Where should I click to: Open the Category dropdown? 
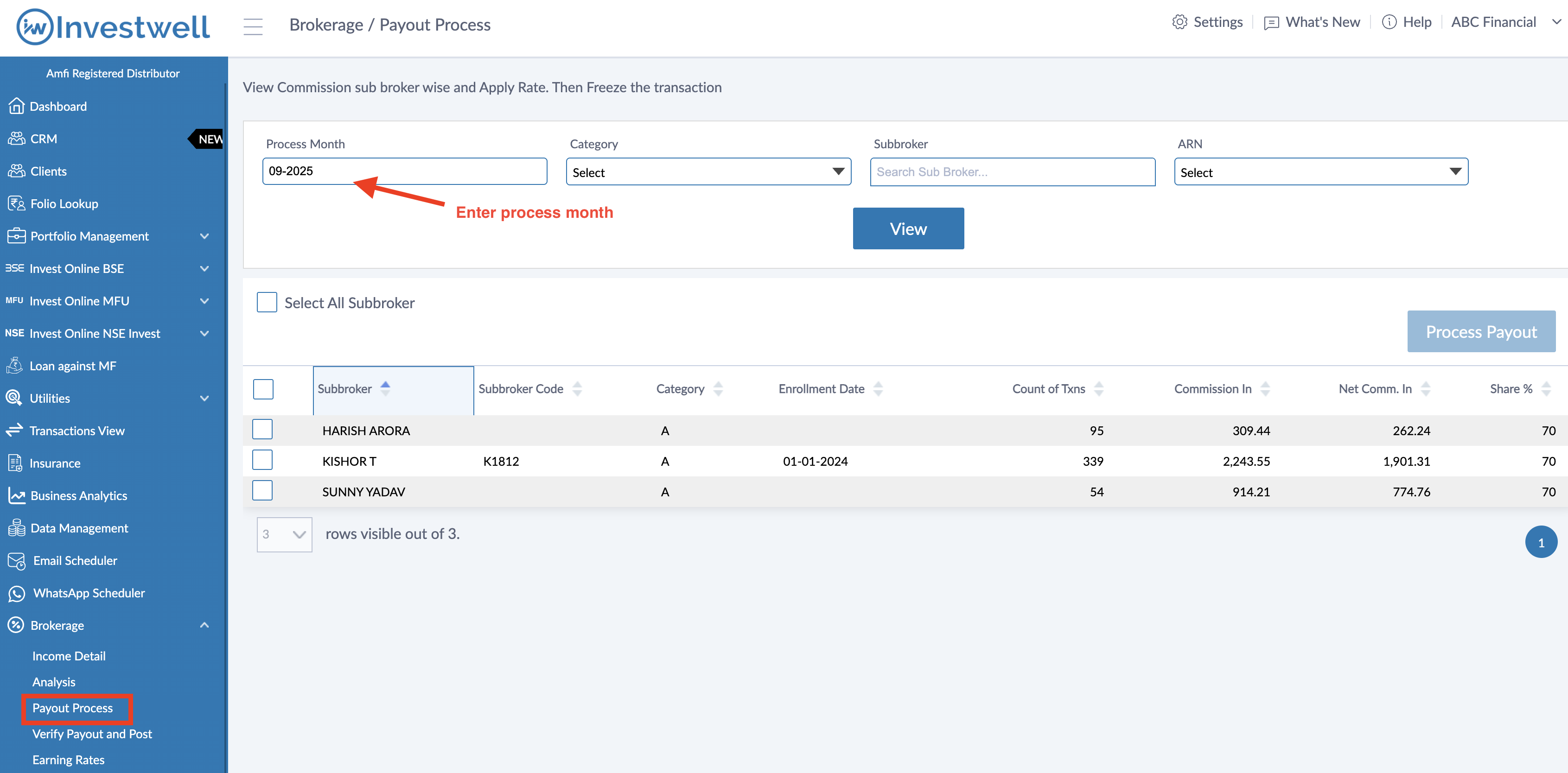coord(708,172)
